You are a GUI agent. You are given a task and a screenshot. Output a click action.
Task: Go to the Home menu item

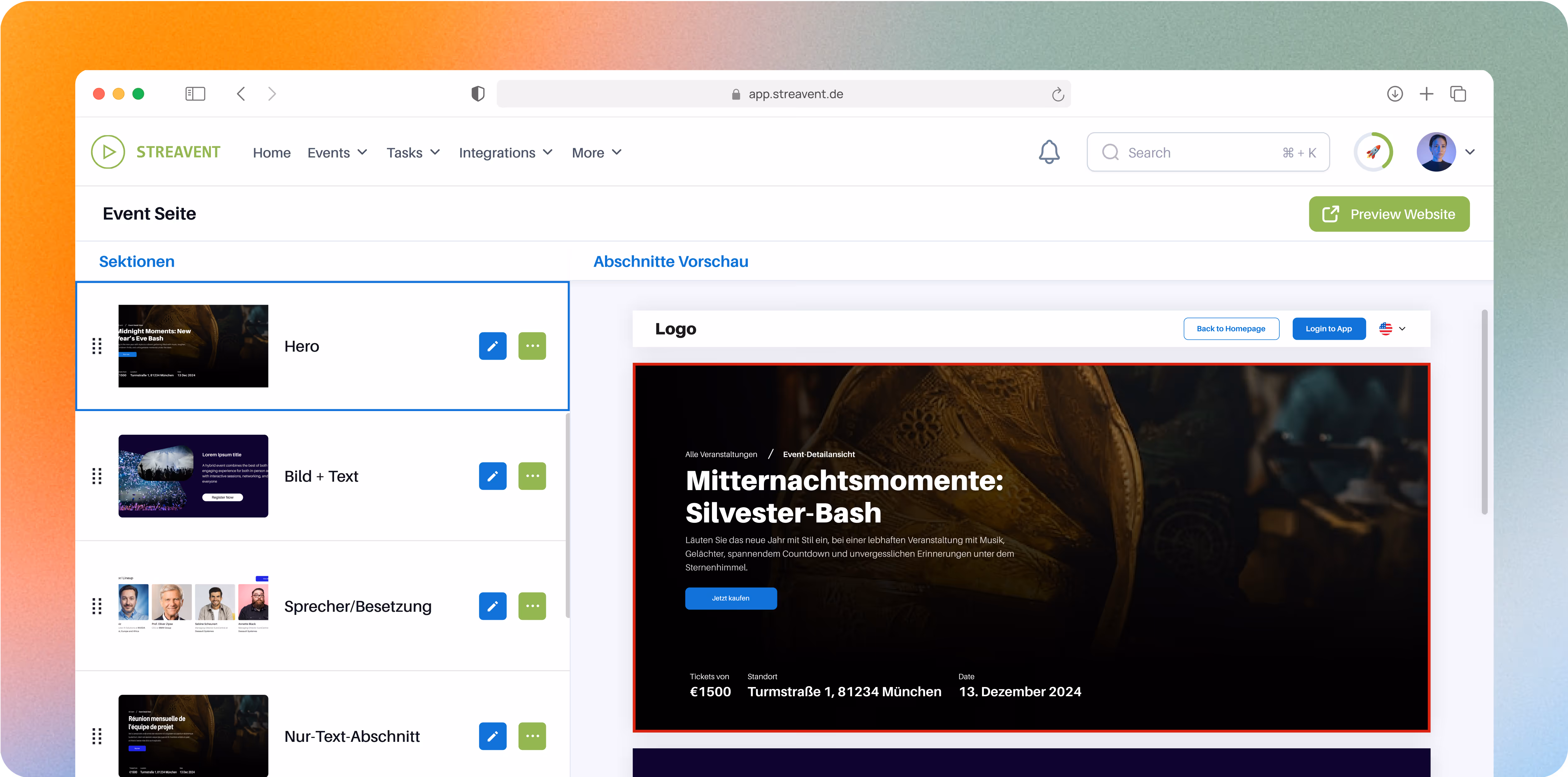coord(272,153)
